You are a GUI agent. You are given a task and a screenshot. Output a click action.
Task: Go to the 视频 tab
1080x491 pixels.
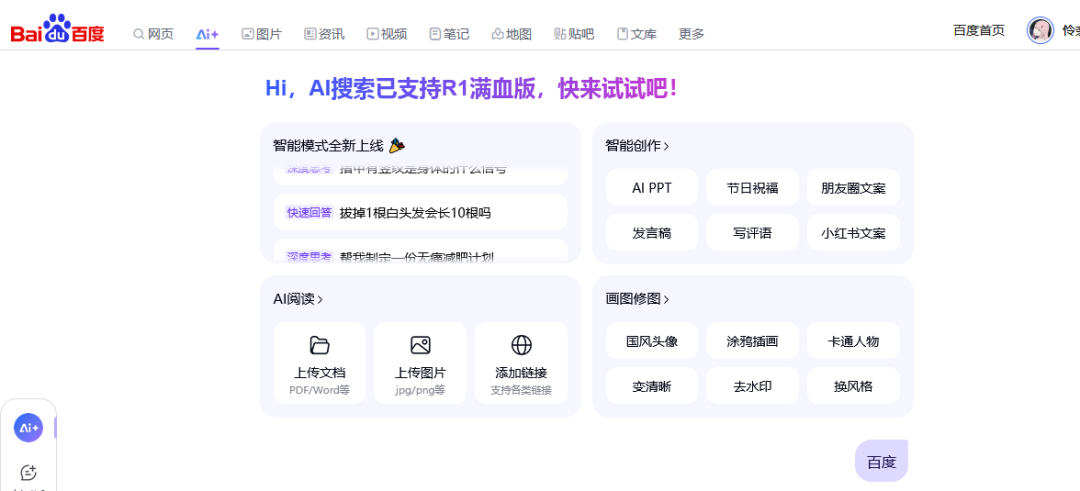point(386,33)
